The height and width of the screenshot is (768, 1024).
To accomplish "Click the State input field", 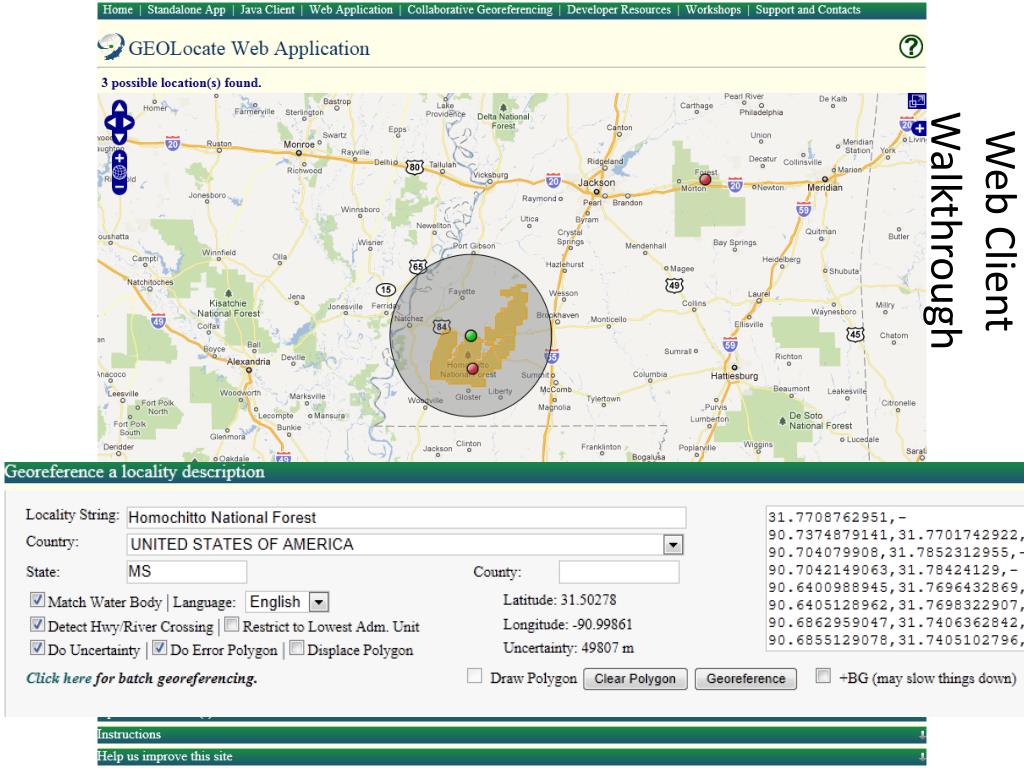I will click(x=187, y=571).
